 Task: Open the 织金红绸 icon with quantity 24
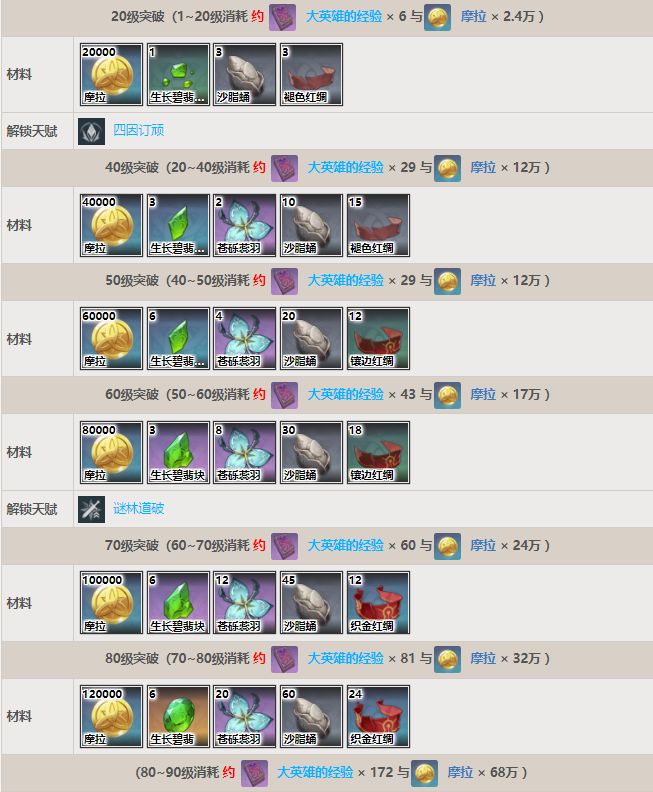pos(378,716)
